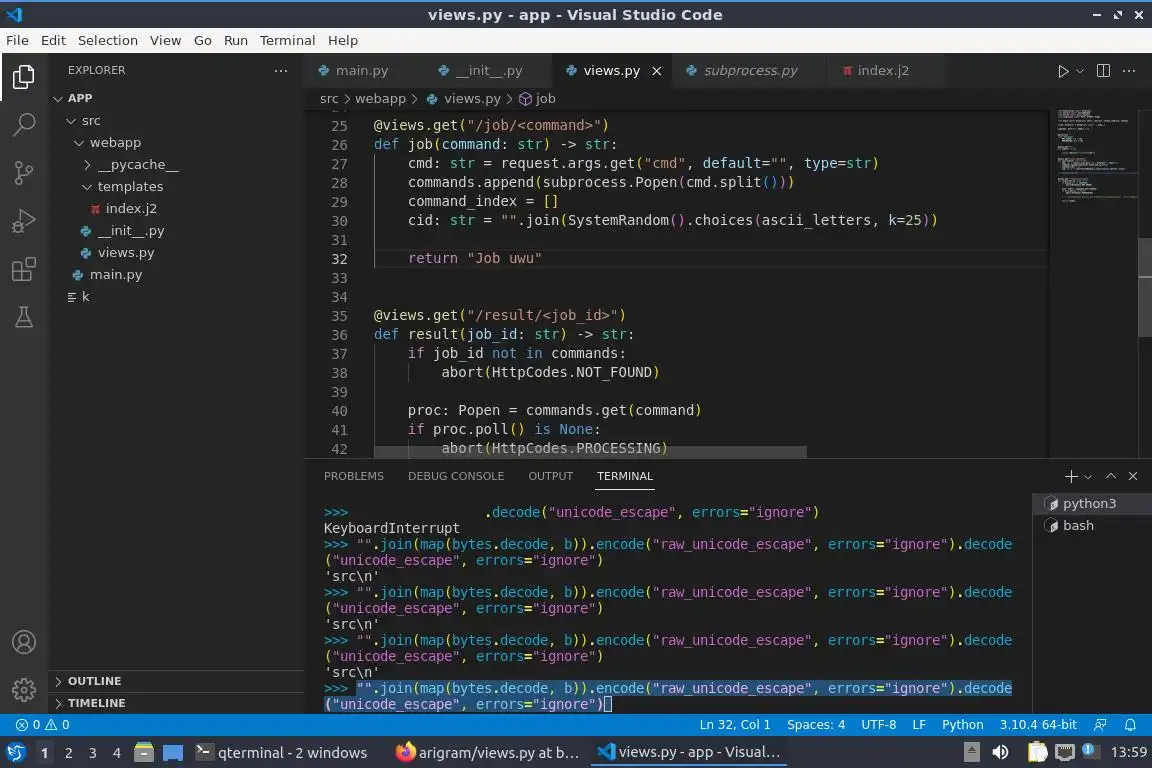Open the OUTPUT panel tab
Viewport: 1152px width, 768px height.
pyautogui.click(x=550, y=476)
